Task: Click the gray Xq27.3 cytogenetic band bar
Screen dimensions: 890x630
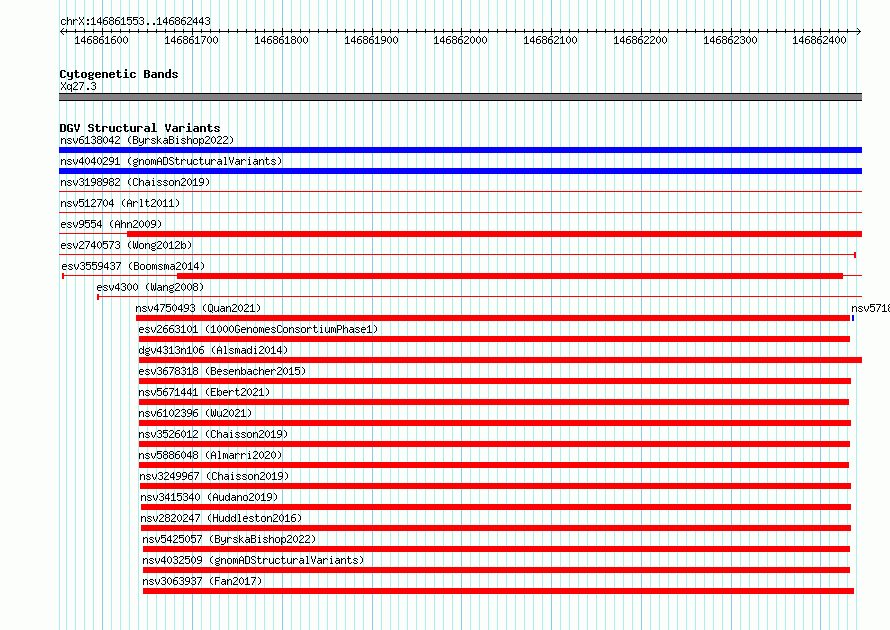Action: tap(460, 97)
